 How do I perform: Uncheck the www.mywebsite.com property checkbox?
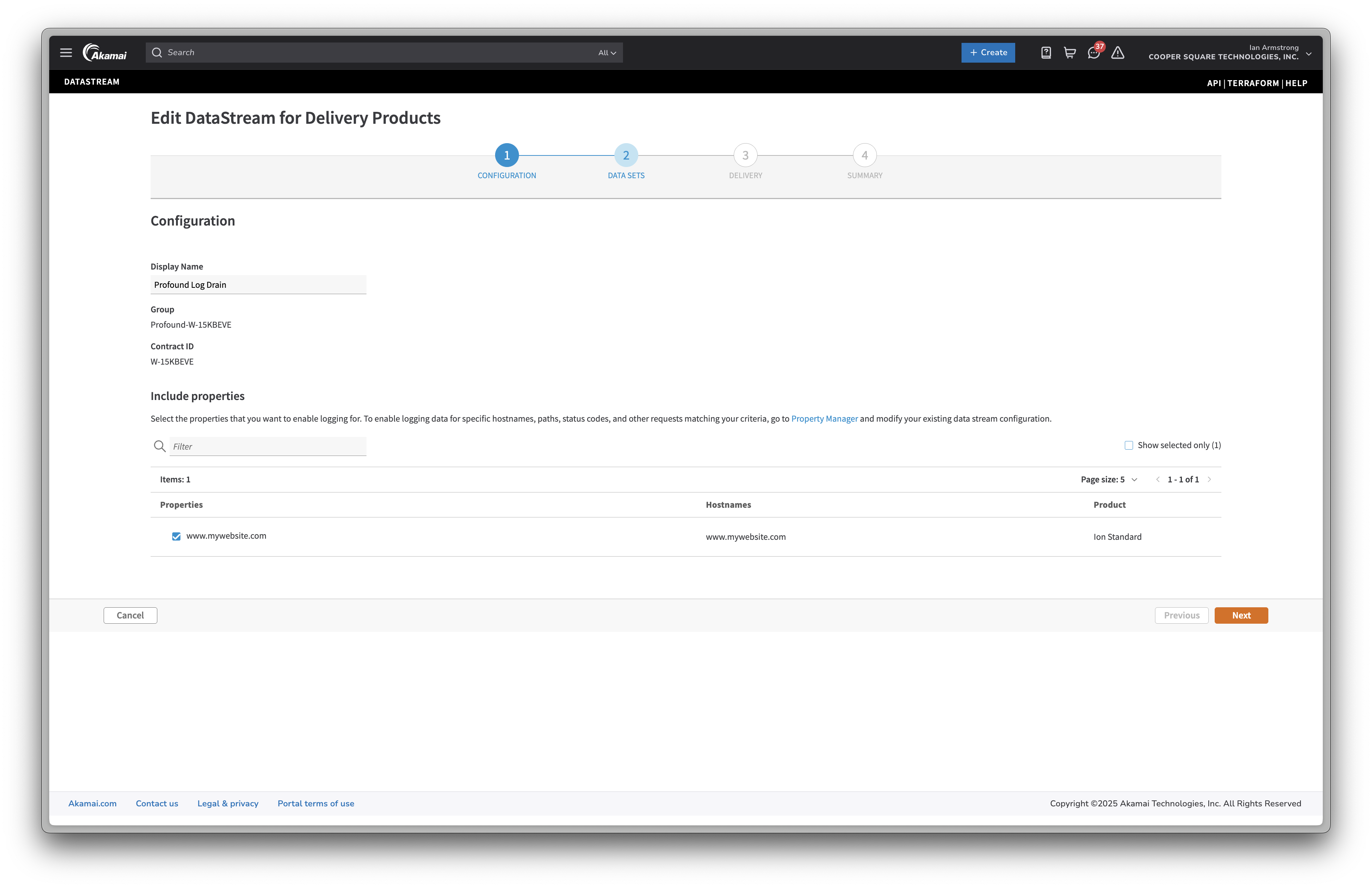(x=176, y=536)
